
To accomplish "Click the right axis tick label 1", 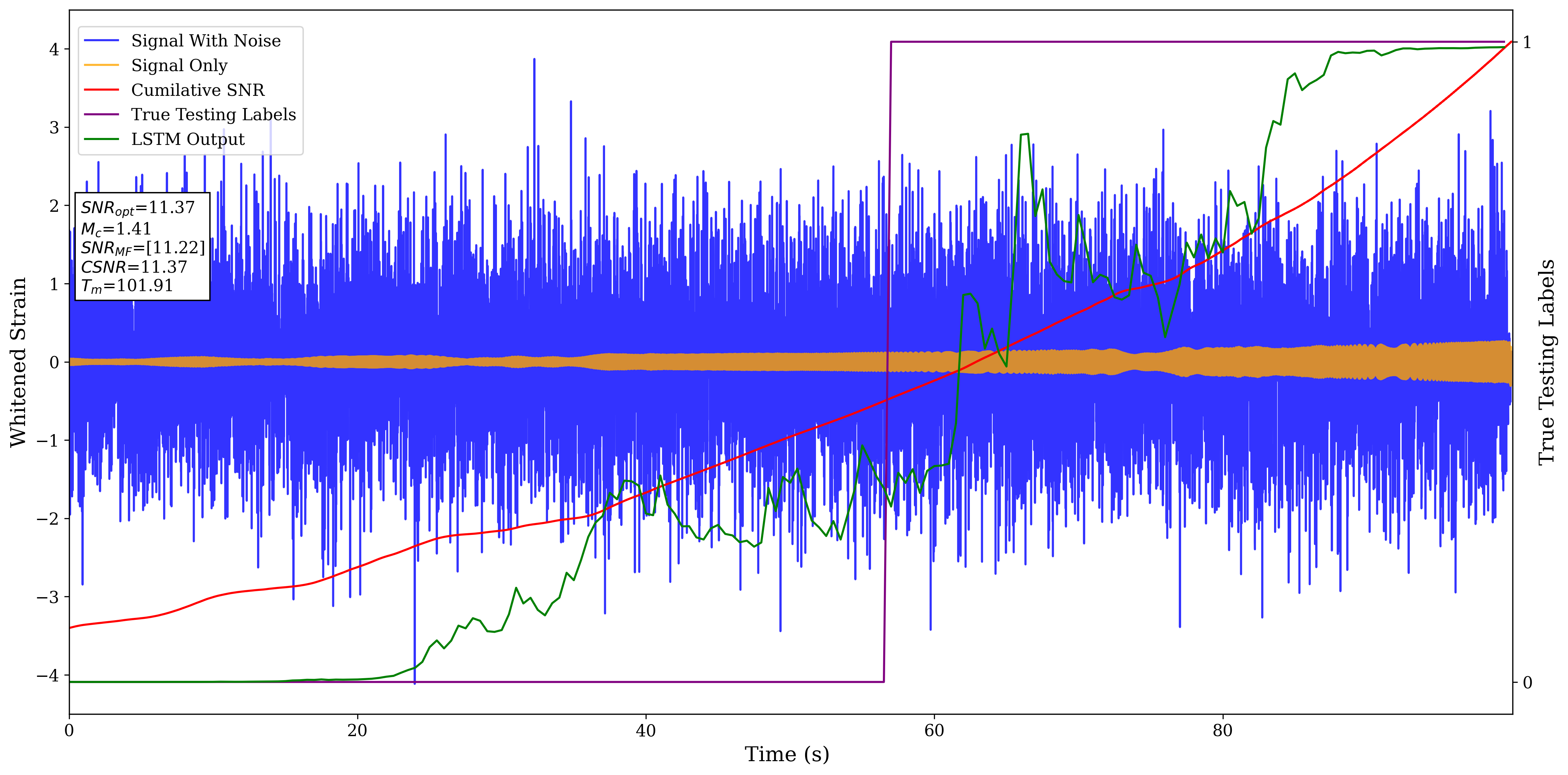I will pos(1527,42).
